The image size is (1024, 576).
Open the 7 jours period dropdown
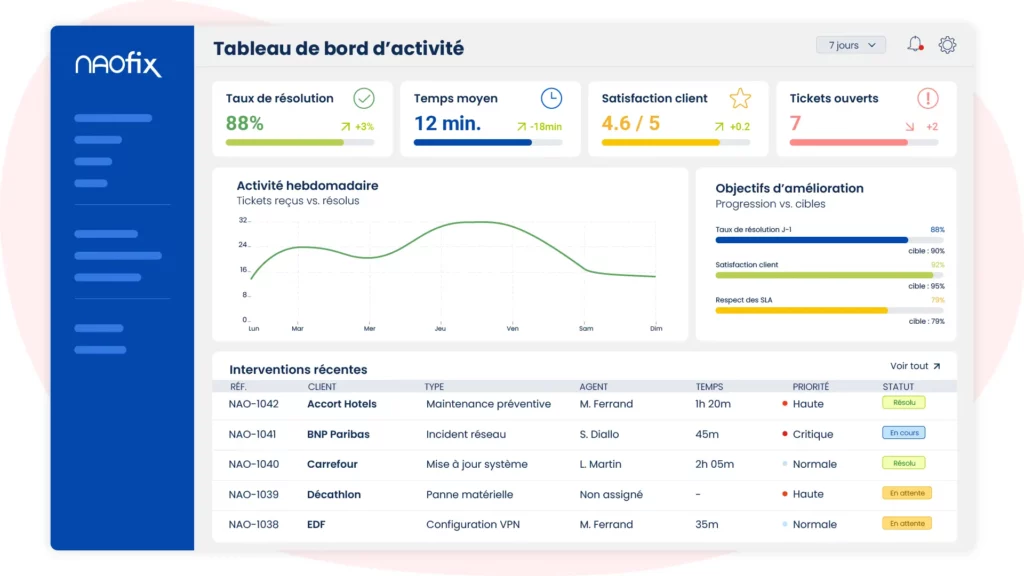[850, 45]
